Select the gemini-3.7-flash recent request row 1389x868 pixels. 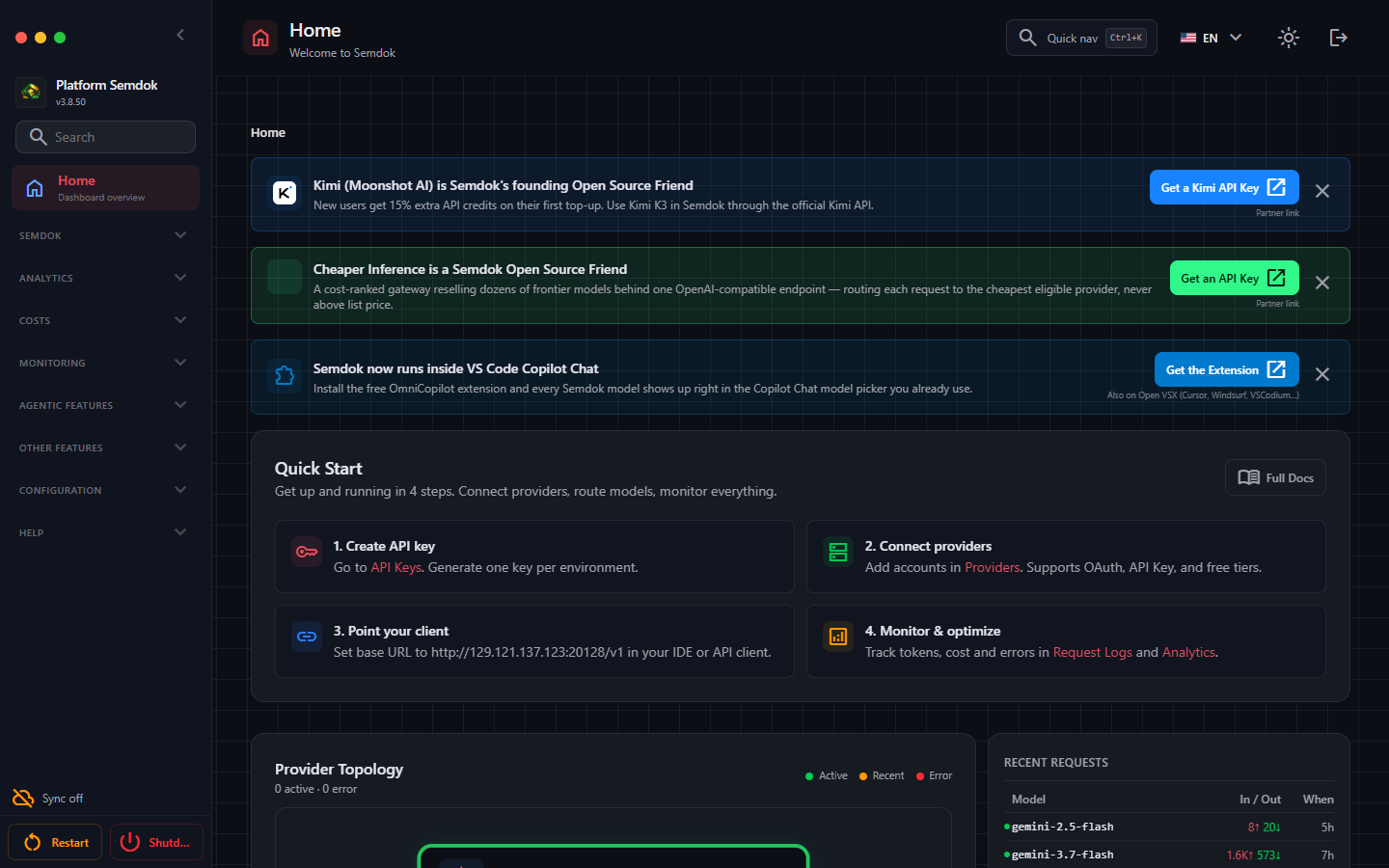point(1169,854)
